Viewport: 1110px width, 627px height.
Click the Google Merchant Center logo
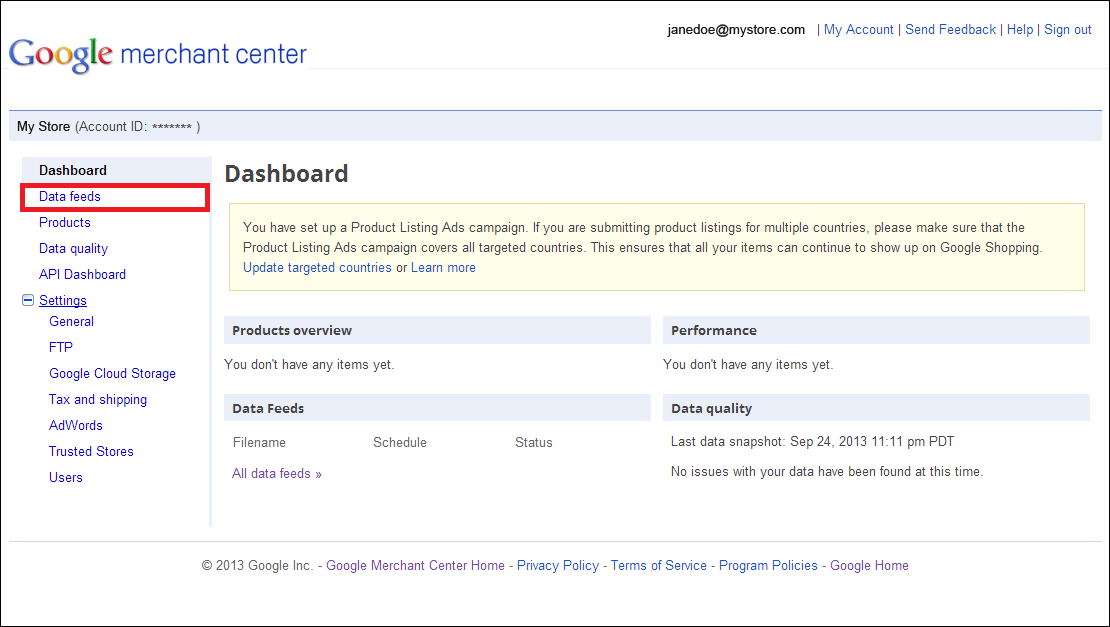158,53
